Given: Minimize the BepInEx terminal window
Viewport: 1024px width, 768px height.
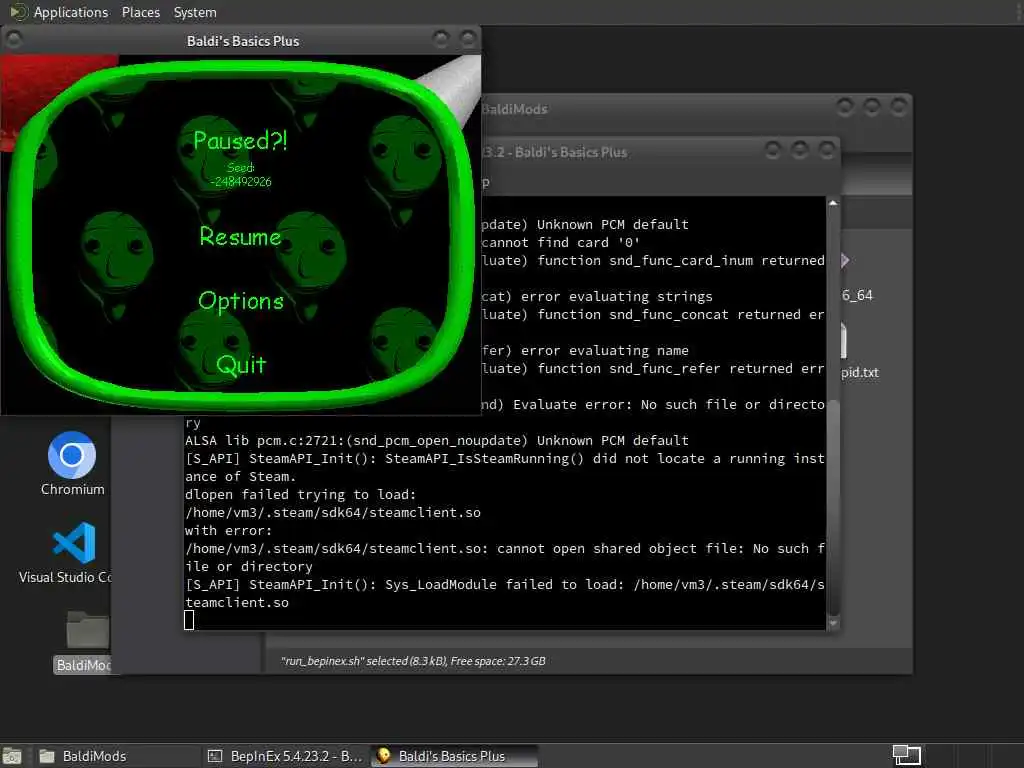Looking at the screenshot, I should [773, 151].
